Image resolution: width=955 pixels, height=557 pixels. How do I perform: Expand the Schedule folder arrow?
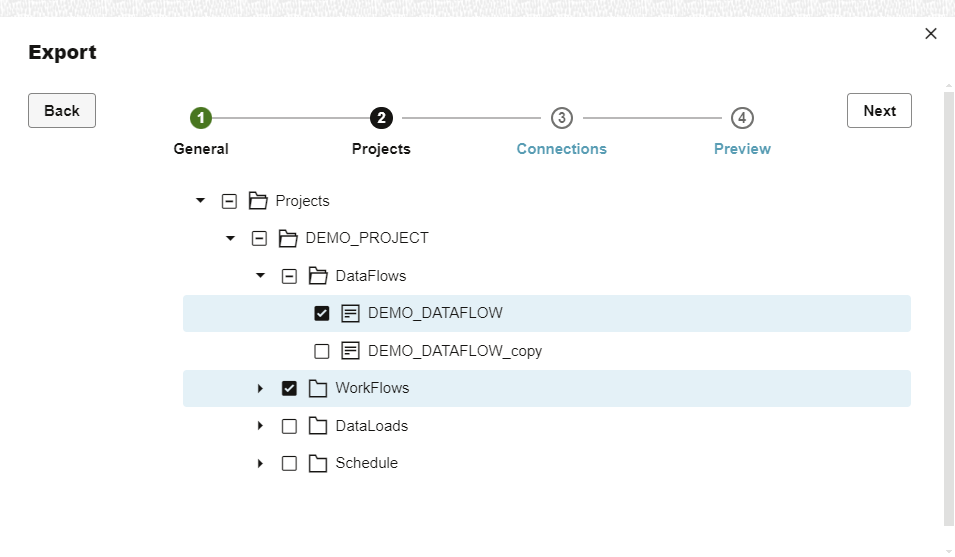click(260, 463)
